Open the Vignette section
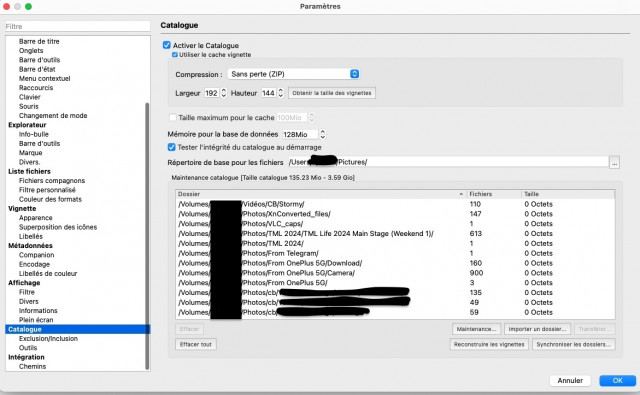Image resolution: width=640 pixels, height=395 pixels. click(22, 209)
